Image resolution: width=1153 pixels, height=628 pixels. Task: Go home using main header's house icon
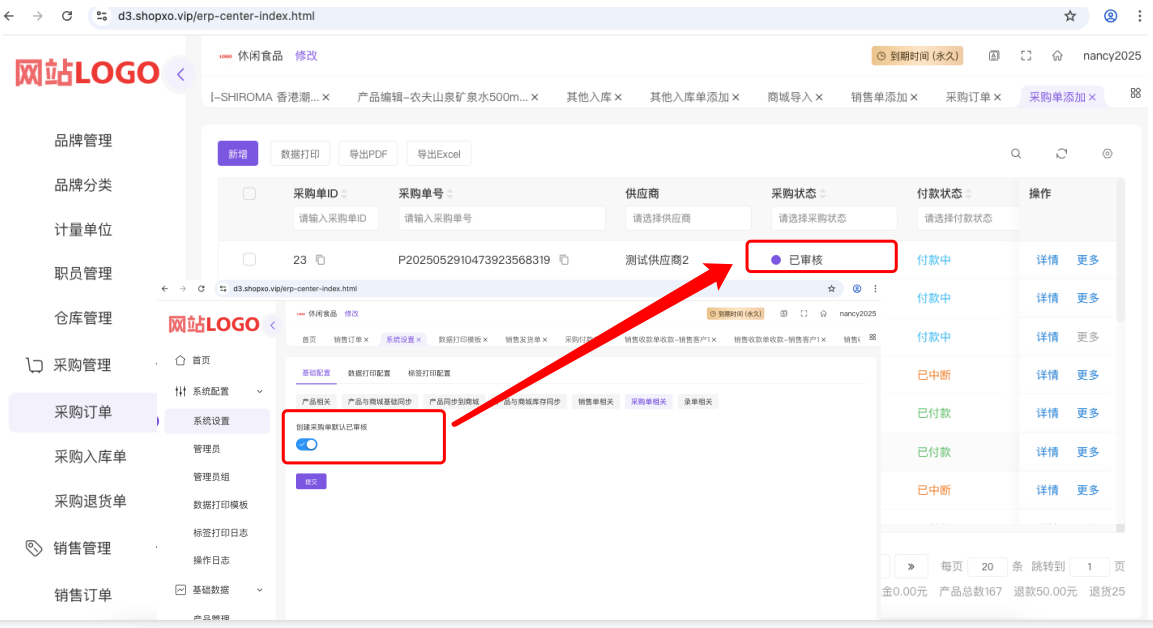pyautogui.click(x=1057, y=56)
